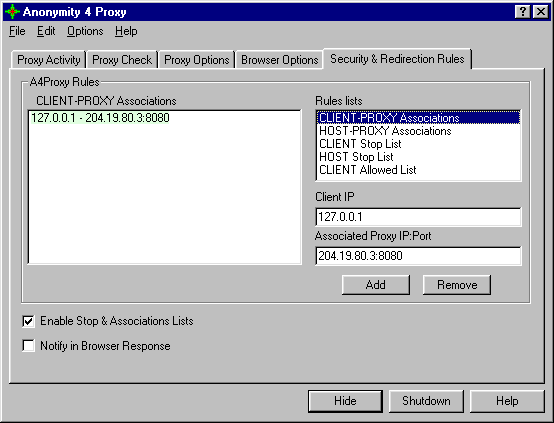Select CLIENT Allowed List in Rules lists
The height and width of the screenshot is (423, 554).
click(x=418, y=170)
